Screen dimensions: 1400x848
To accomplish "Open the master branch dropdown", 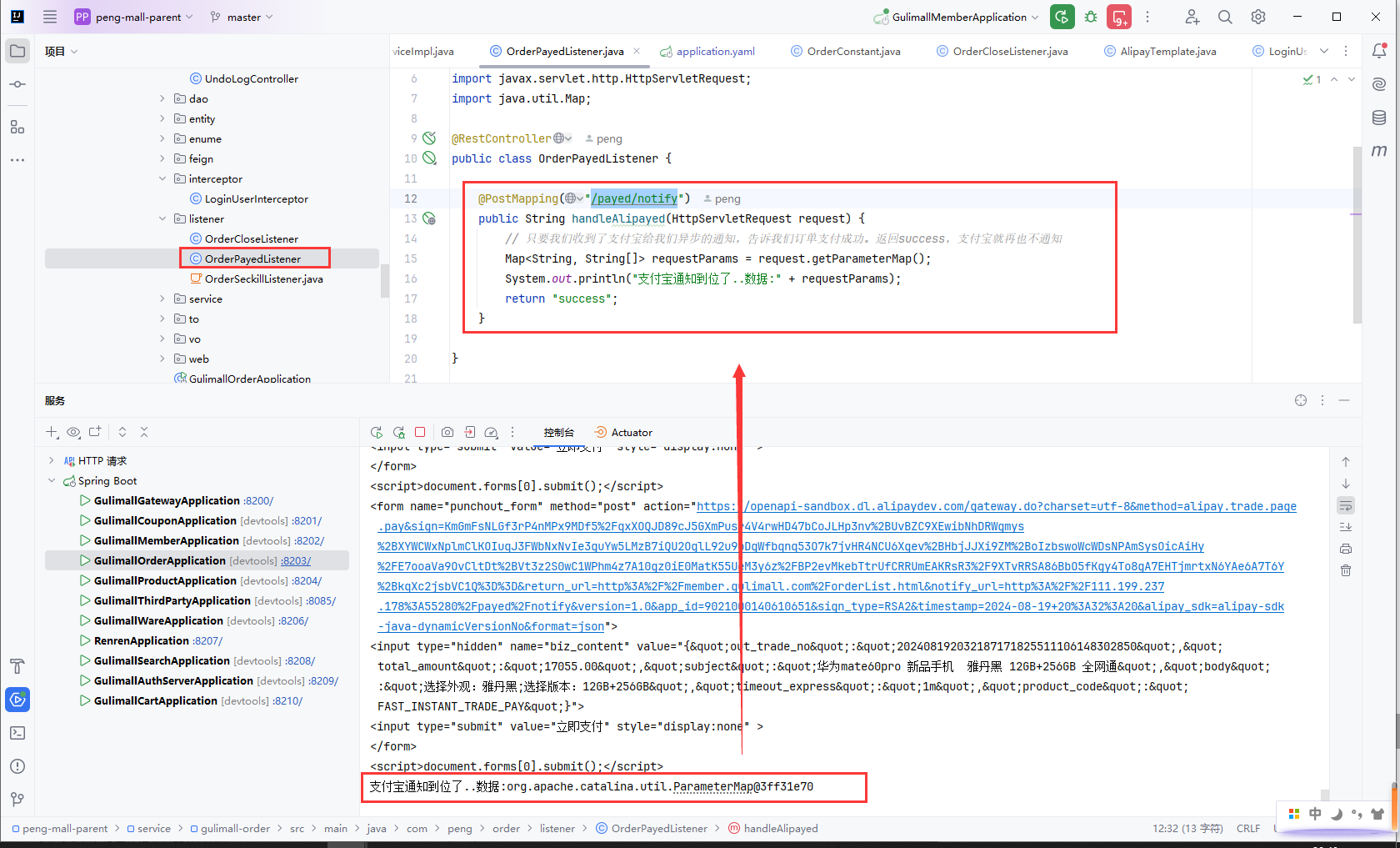I will (242, 17).
